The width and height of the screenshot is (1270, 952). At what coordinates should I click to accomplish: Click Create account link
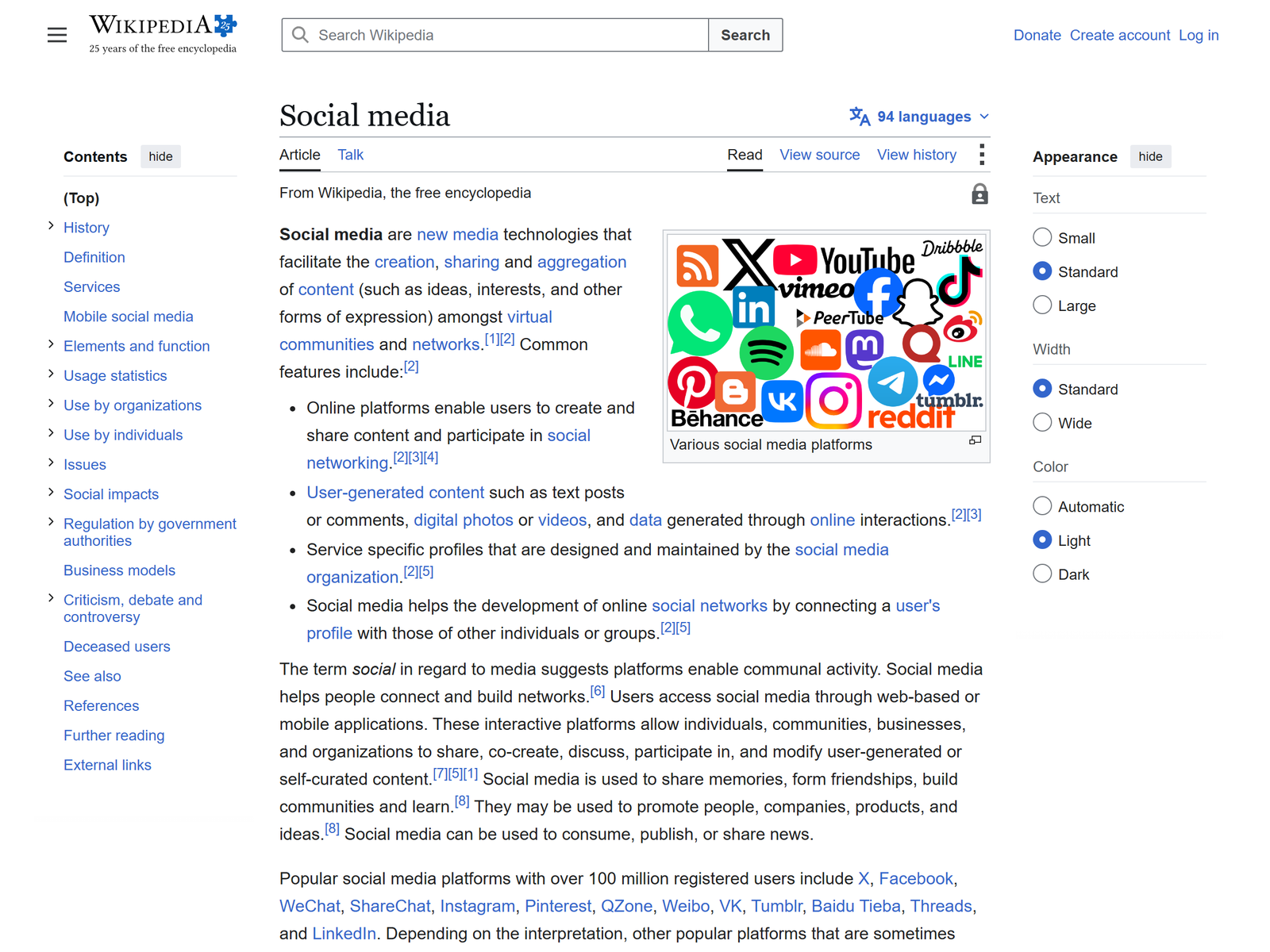tap(1119, 35)
